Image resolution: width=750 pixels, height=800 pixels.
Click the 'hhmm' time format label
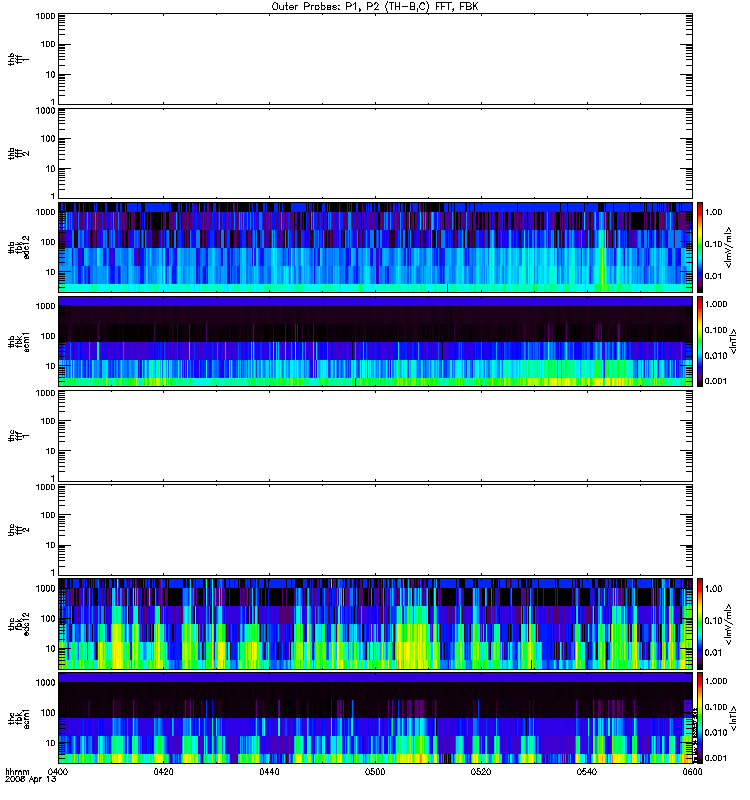[x=17, y=771]
